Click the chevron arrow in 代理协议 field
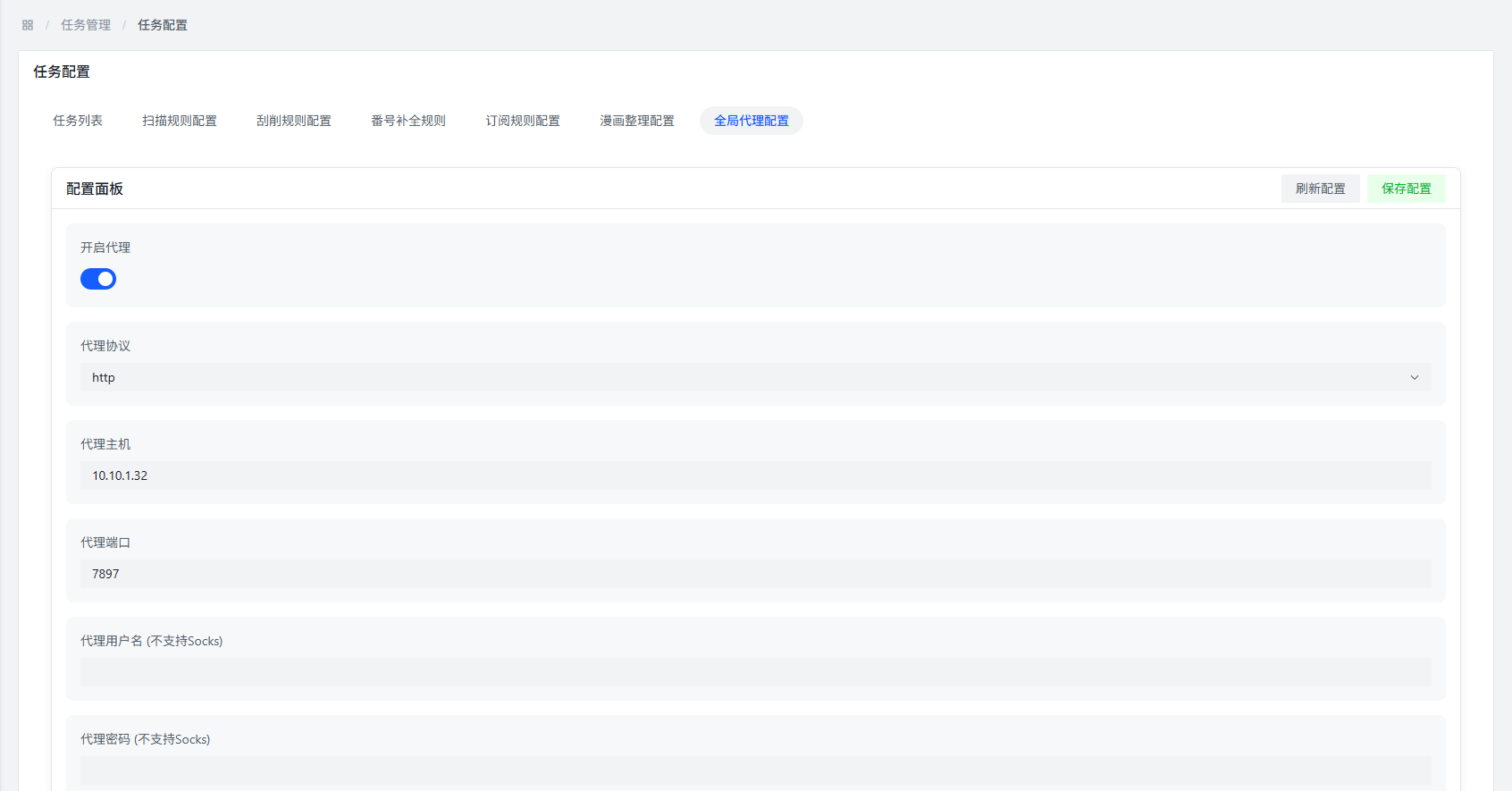This screenshot has height=791, width=1512. coord(1415,377)
